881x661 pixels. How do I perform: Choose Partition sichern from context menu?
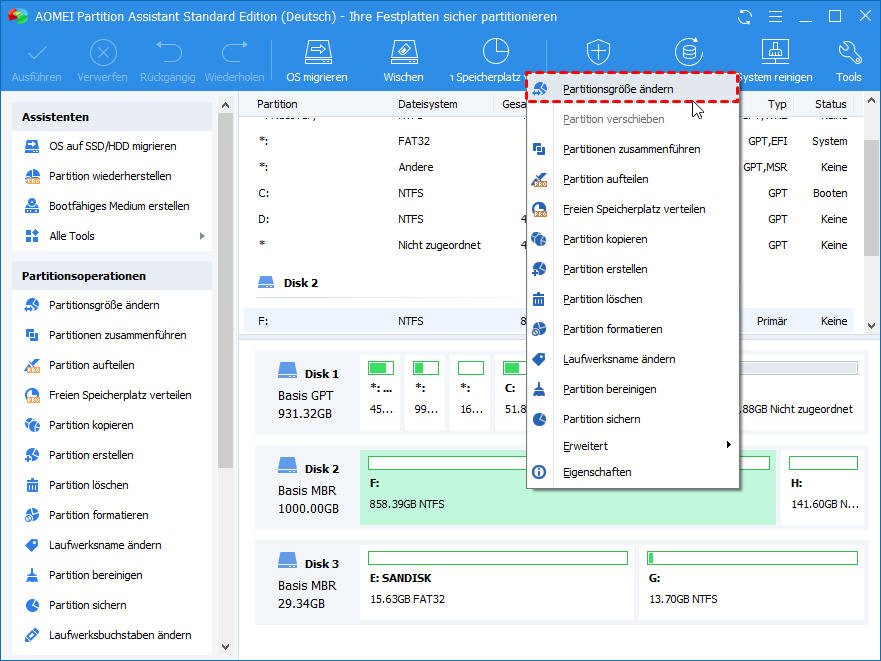click(x=632, y=419)
